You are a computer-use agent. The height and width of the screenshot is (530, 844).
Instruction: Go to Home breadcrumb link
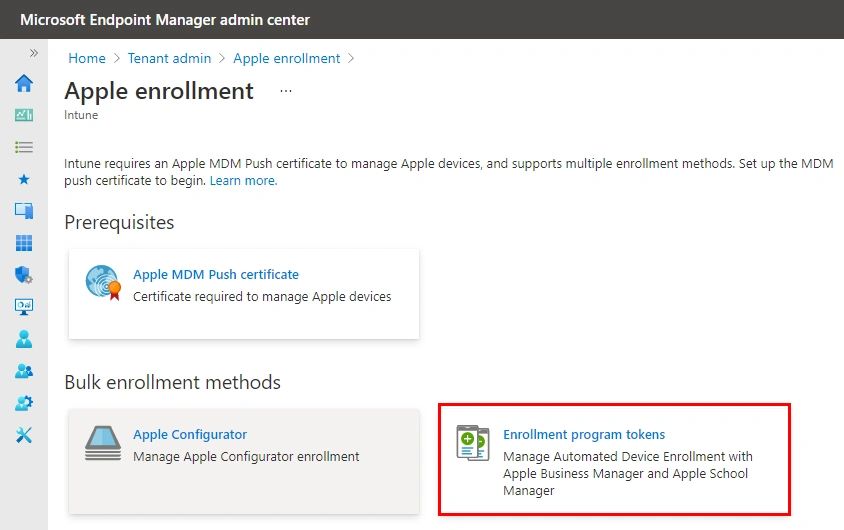click(x=87, y=58)
